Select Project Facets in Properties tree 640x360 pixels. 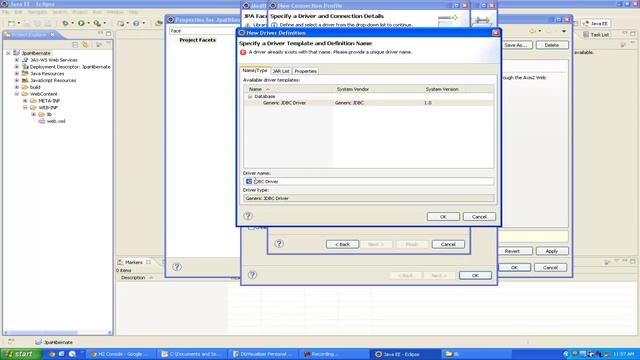pos(198,40)
